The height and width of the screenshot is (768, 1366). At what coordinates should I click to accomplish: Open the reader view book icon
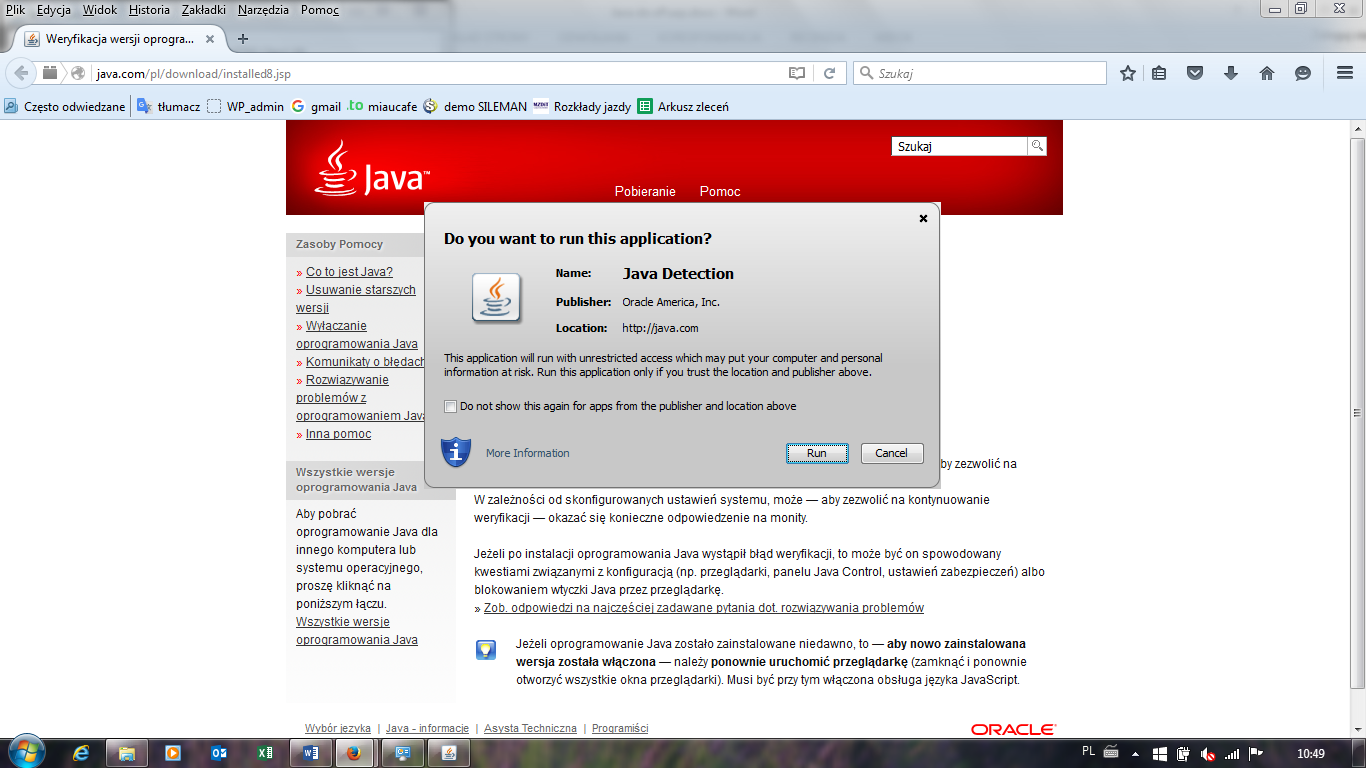[797, 73]
